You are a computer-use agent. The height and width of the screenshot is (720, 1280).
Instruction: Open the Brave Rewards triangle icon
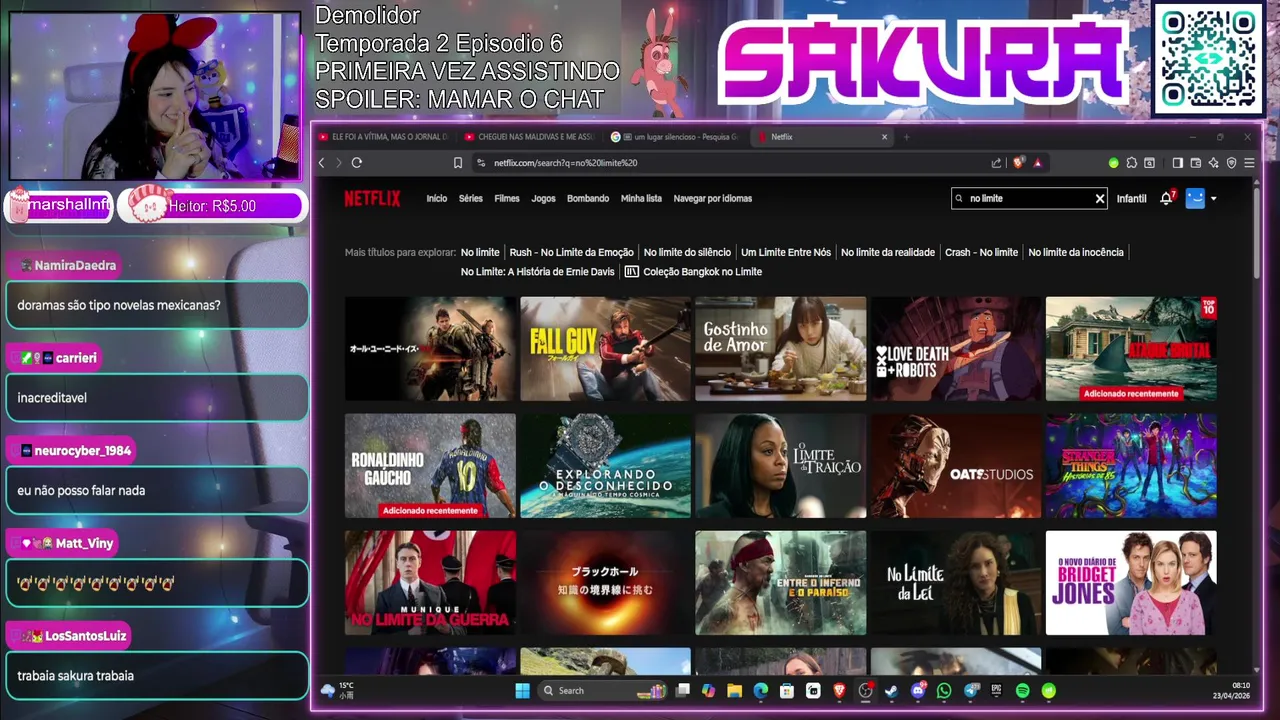1037,163
